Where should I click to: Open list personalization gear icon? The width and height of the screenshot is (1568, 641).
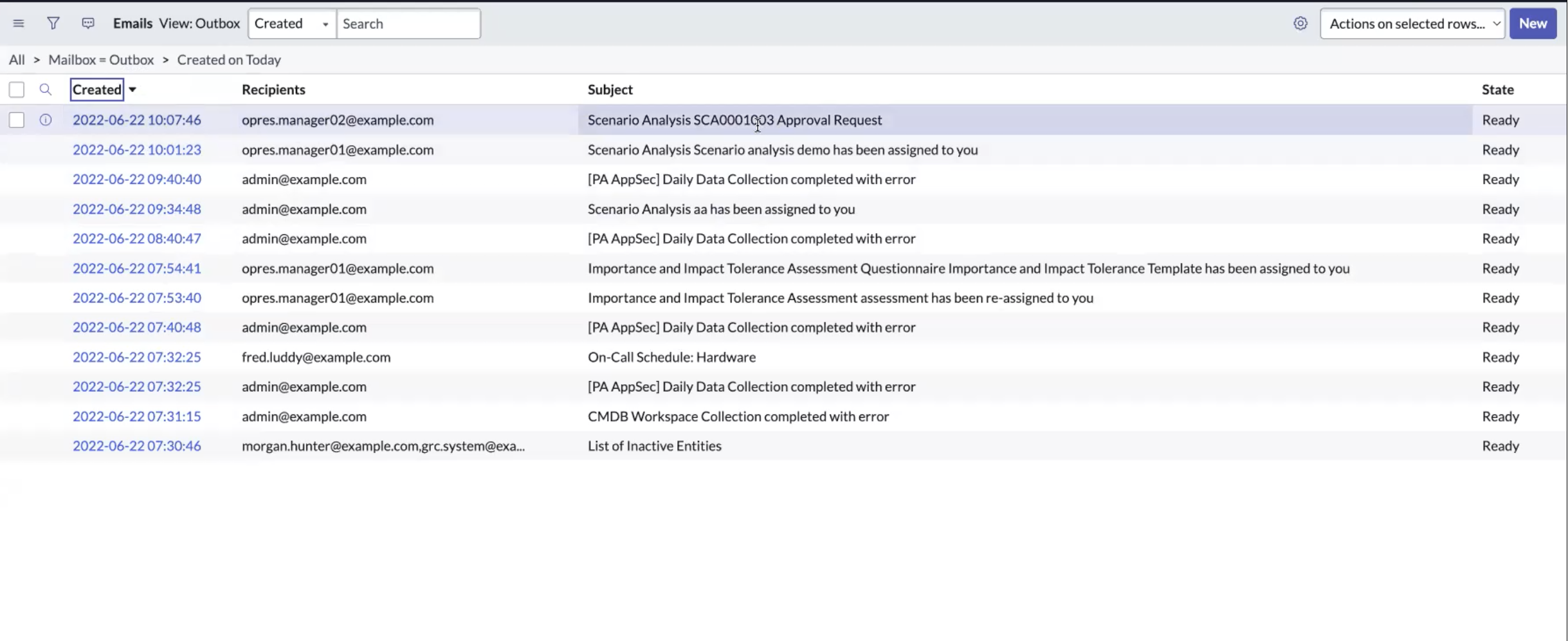tap(1300, 24)
